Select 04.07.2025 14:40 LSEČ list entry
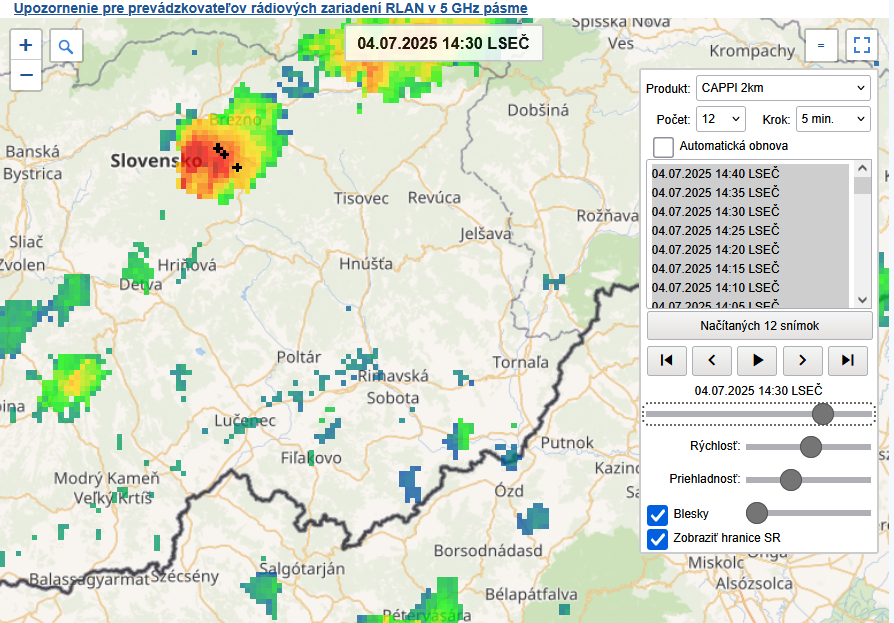 [x=715, y=173]
